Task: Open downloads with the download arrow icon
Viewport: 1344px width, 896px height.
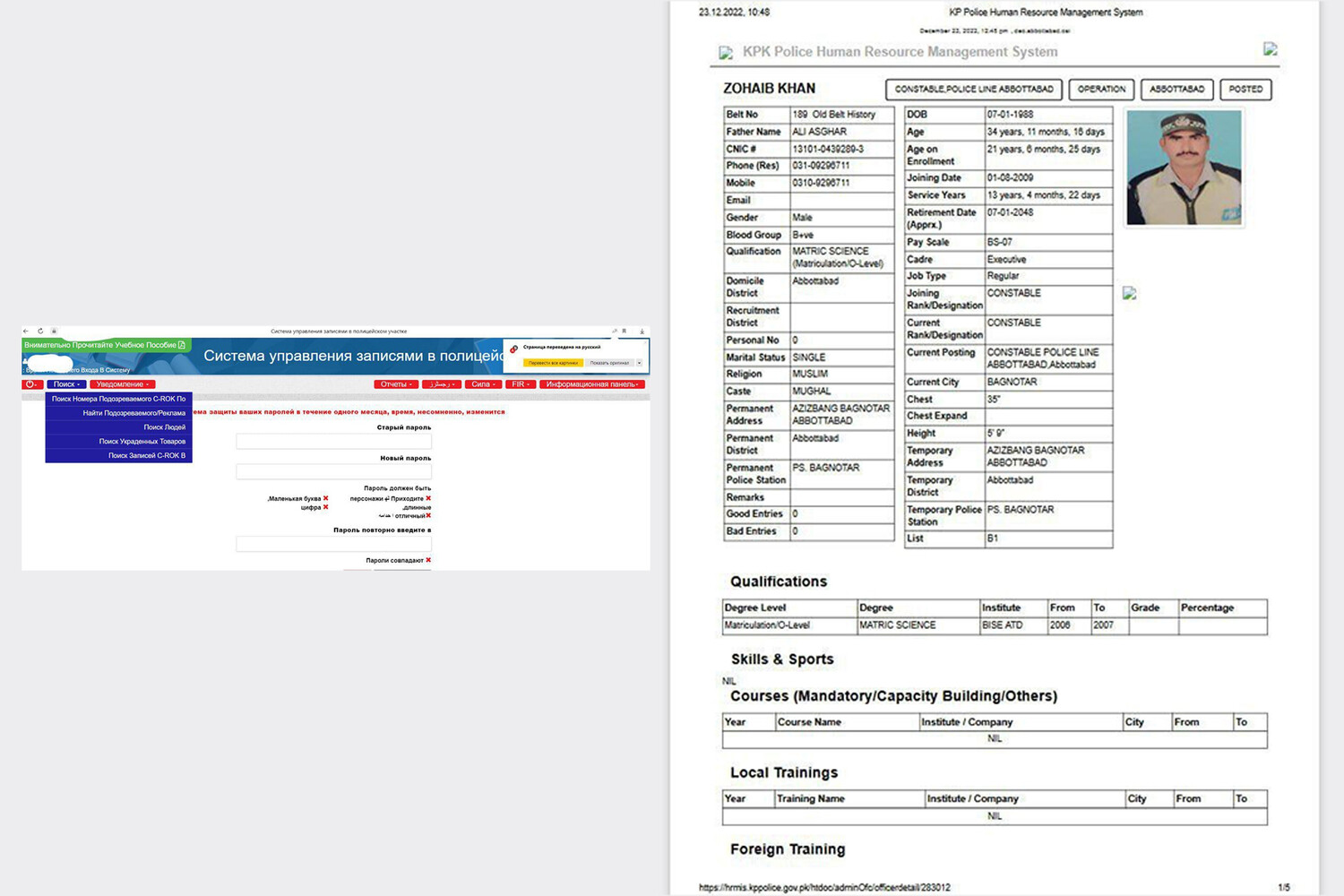Action: (x=642, y=332)
